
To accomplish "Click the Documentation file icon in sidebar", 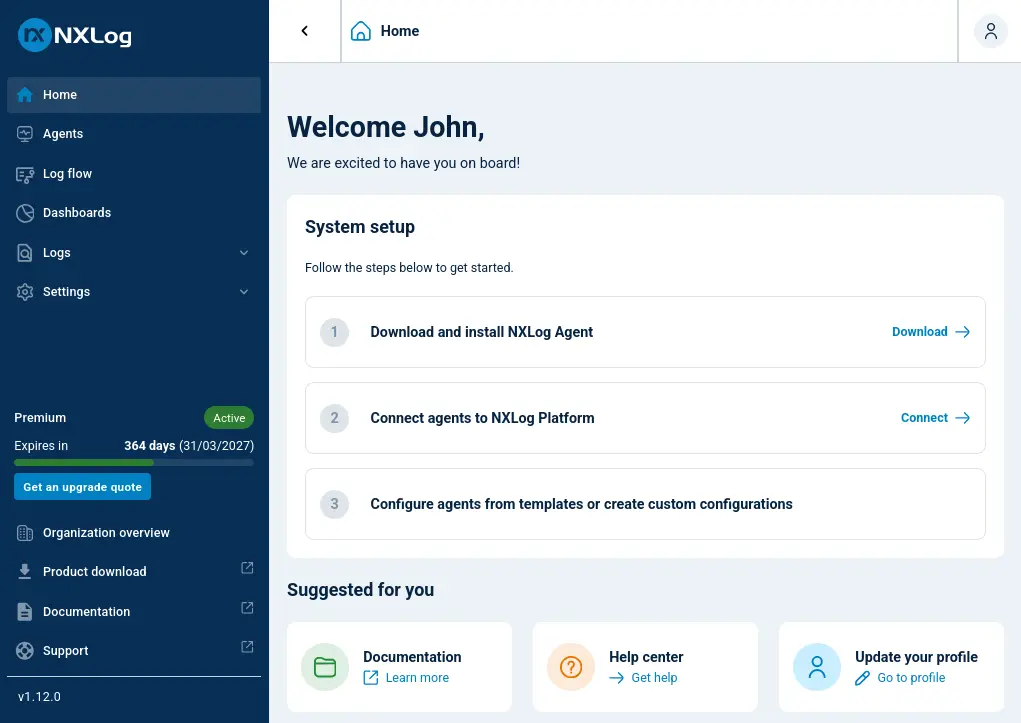I will pyautogui.click(x=25, y=612).
